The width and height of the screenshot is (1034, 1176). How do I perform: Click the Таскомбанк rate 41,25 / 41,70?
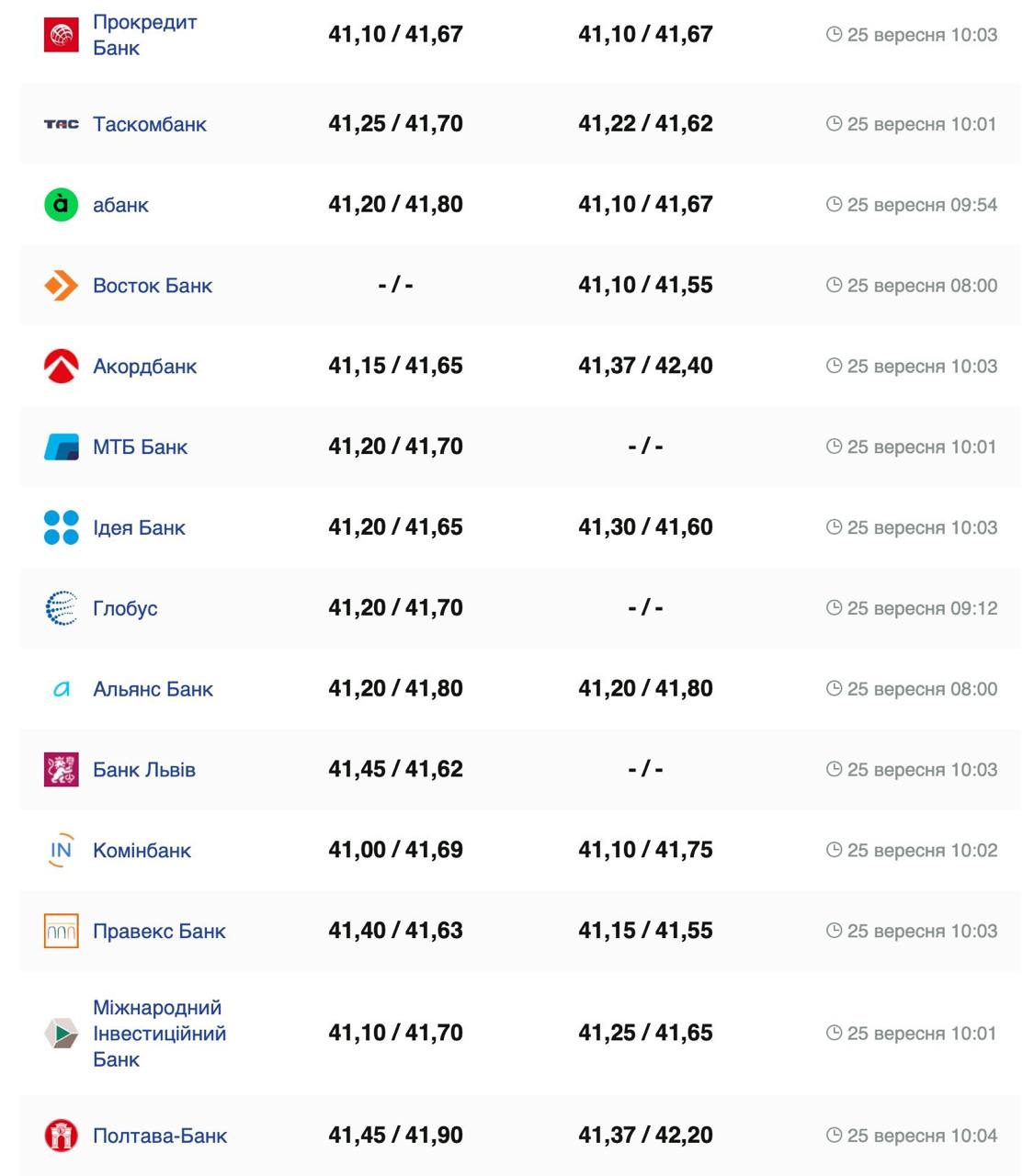(x=395, y=124)
